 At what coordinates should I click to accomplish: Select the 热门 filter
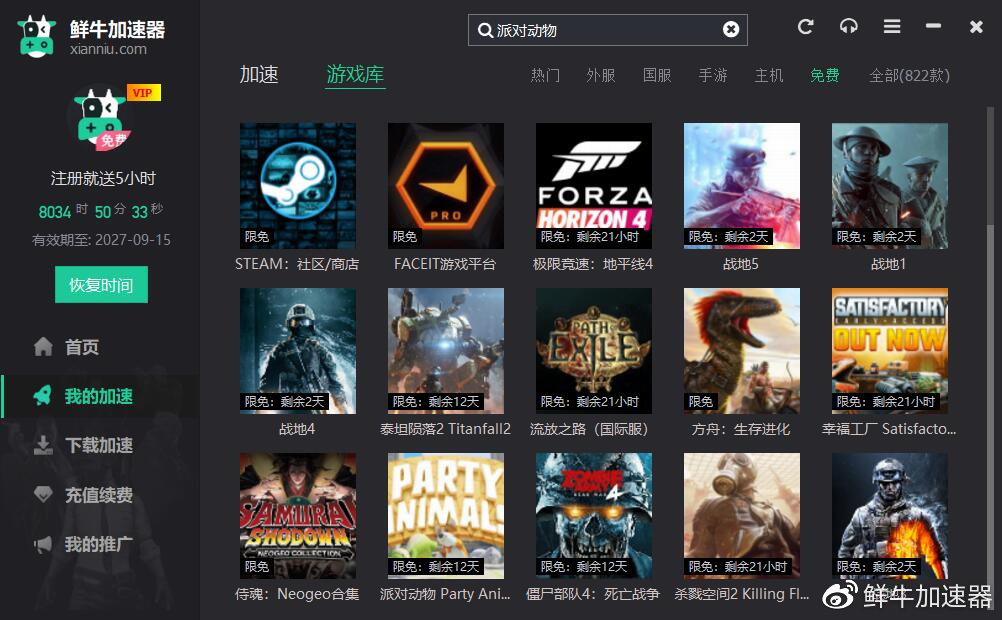pos(545,75)
